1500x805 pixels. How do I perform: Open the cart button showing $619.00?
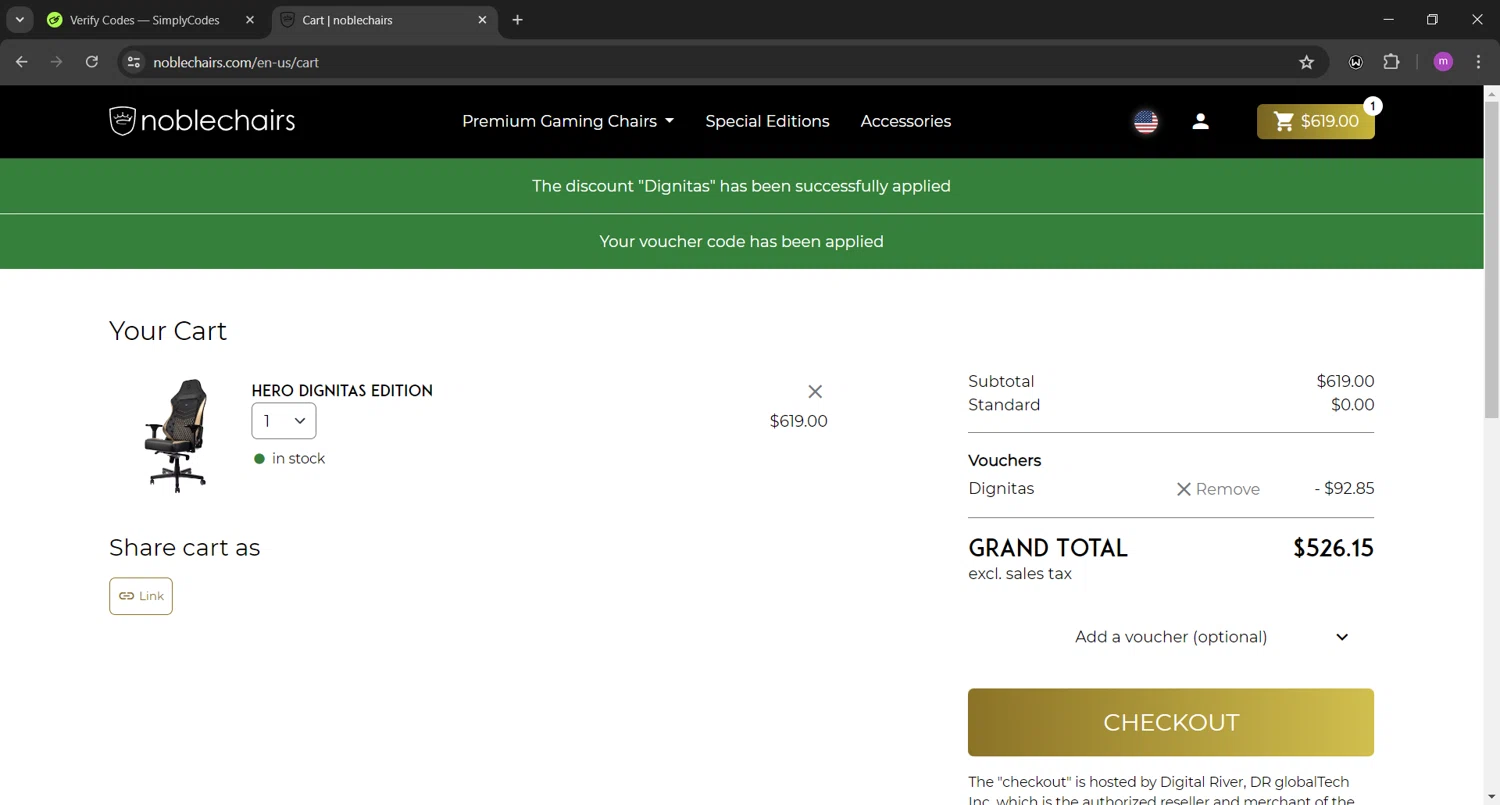click(1316, 121)
